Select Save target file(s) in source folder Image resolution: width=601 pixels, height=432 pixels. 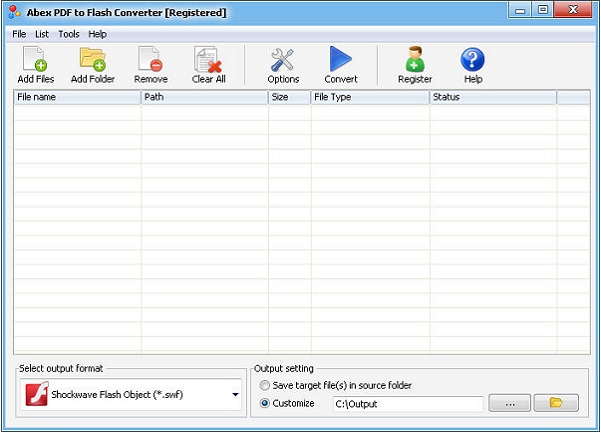coord(264,385)
